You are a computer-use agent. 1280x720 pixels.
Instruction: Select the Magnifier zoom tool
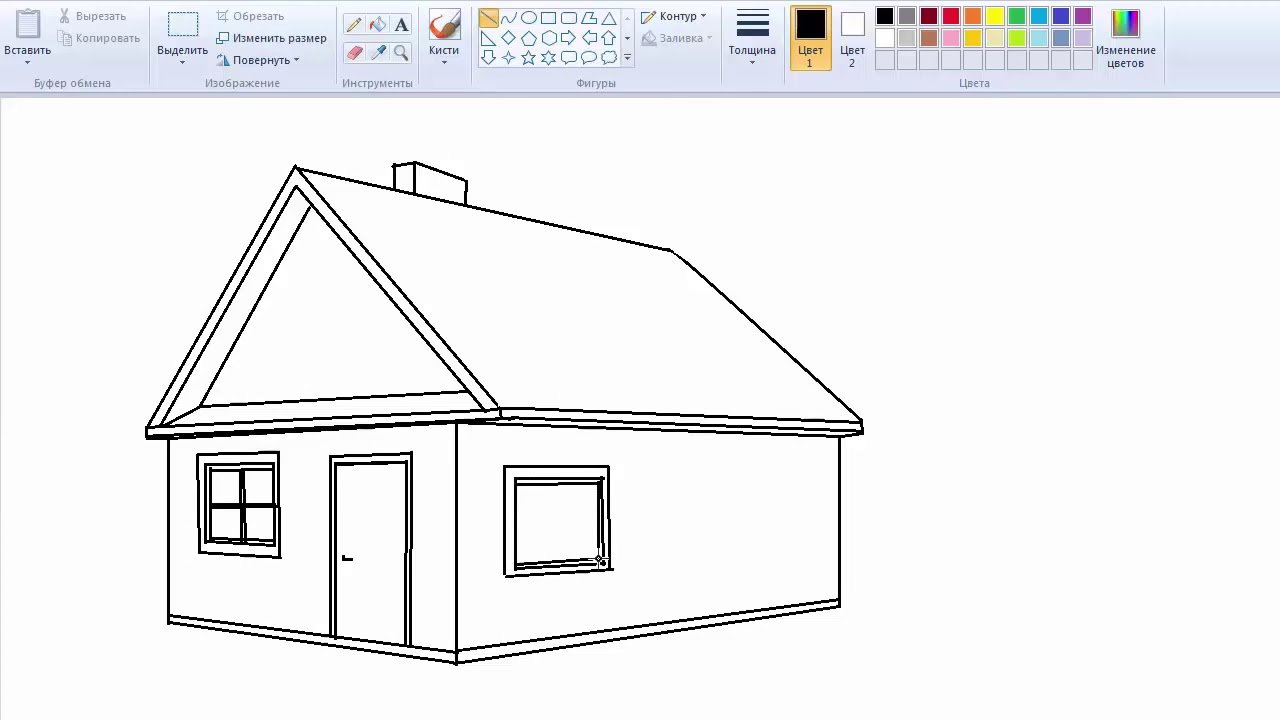pos(401,52)
